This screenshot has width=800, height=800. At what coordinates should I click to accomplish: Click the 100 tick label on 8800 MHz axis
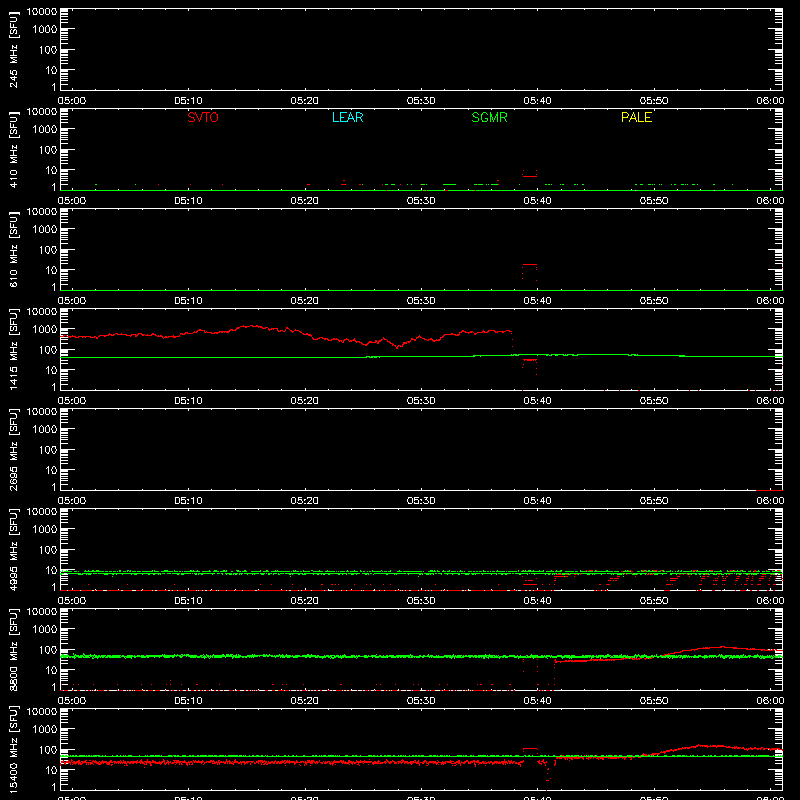click(48, 650)
